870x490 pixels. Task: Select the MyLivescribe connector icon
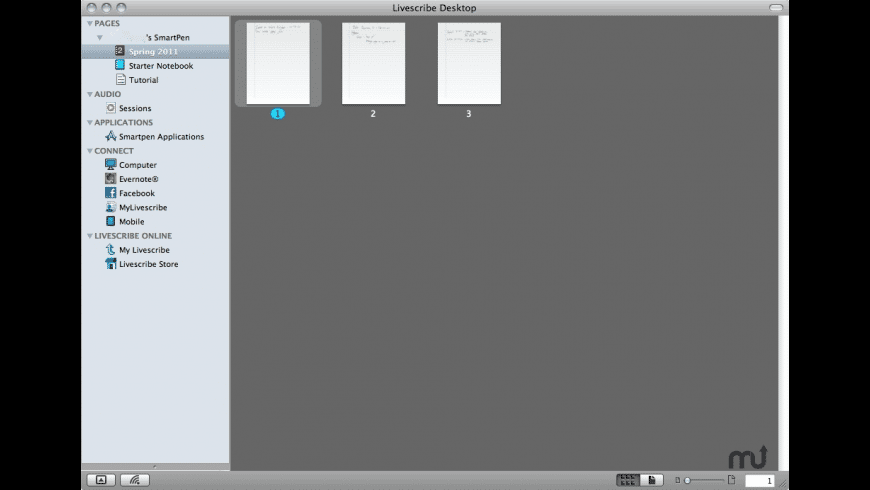[x=110, y=207]
